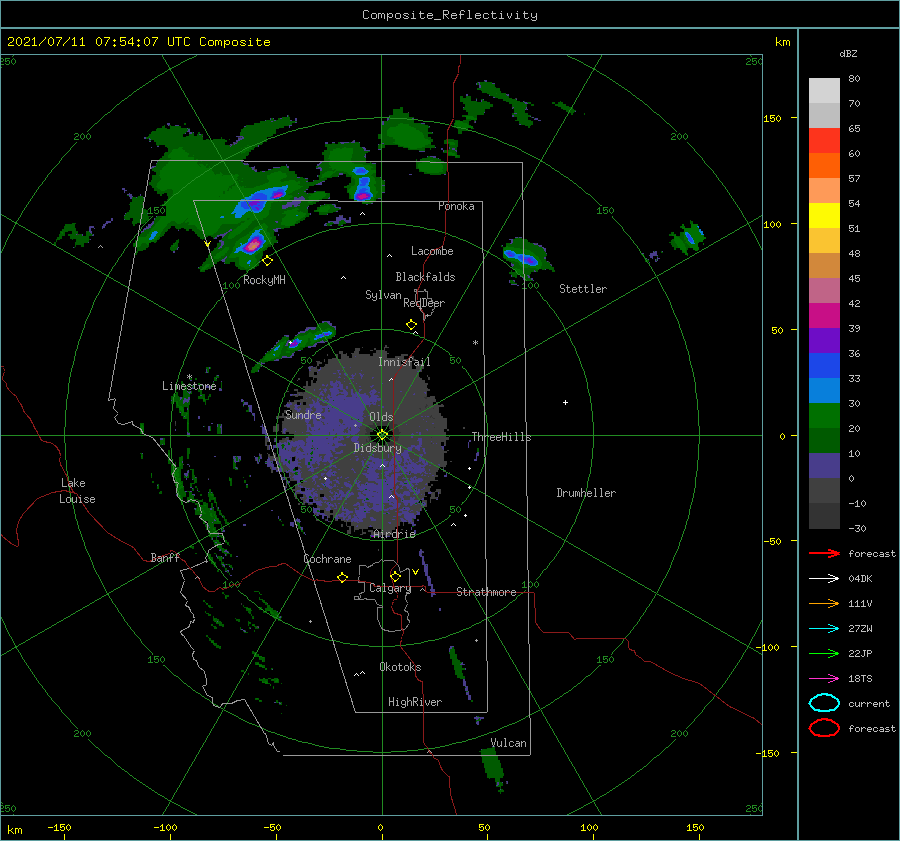This screenshot has height=841, width=900.
Task: Click the Strathmore town label
Action: [x=486, y=592]
